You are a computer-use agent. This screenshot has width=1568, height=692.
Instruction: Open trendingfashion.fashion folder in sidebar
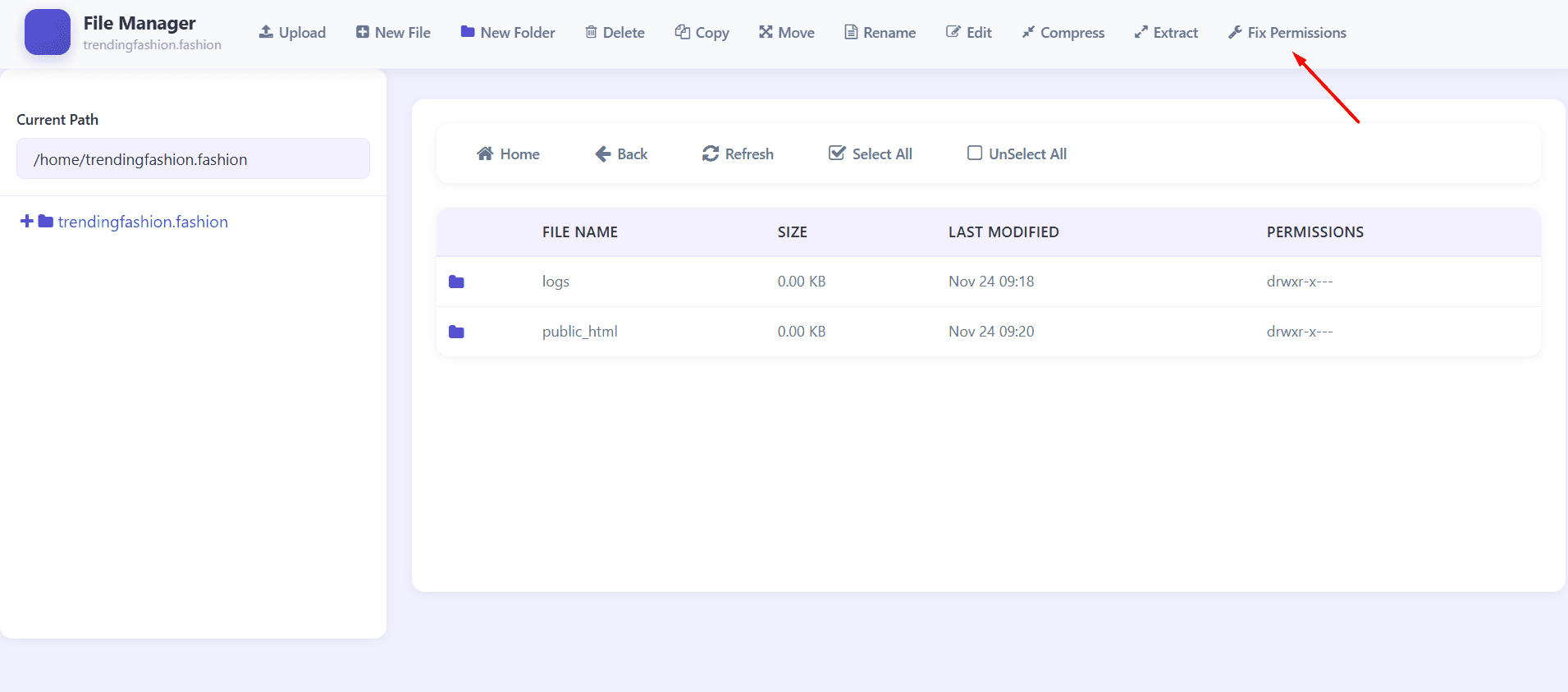[143, 222]
